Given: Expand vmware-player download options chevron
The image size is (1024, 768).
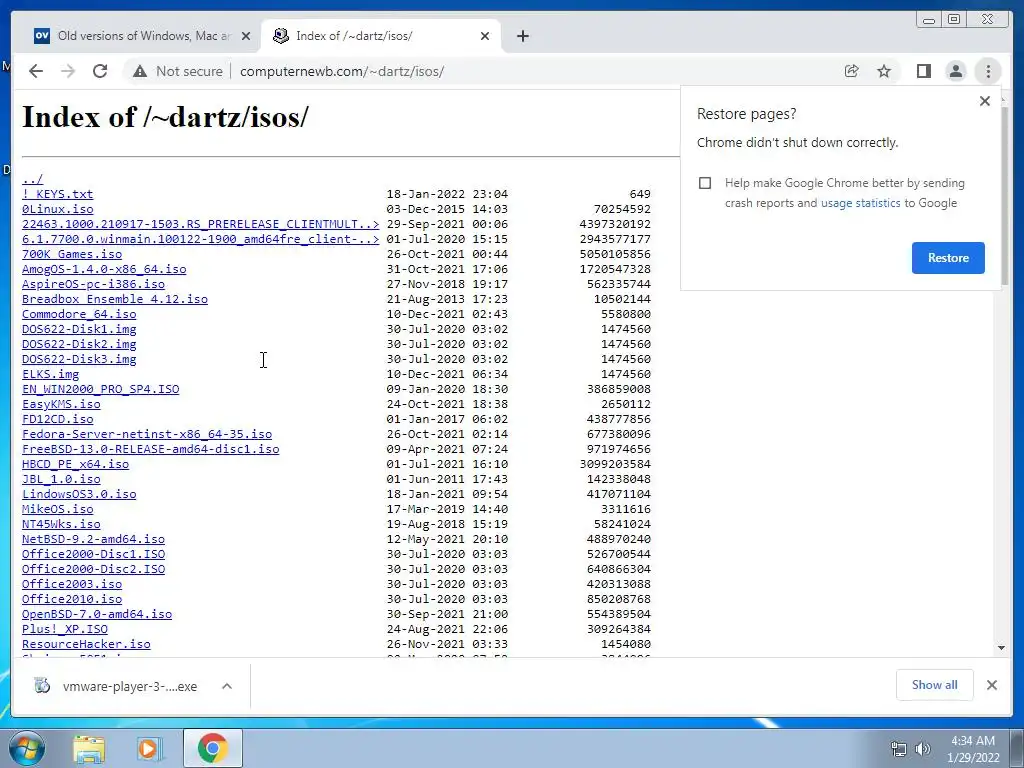Looking at the screenshot, I should (x=227, y=686).
